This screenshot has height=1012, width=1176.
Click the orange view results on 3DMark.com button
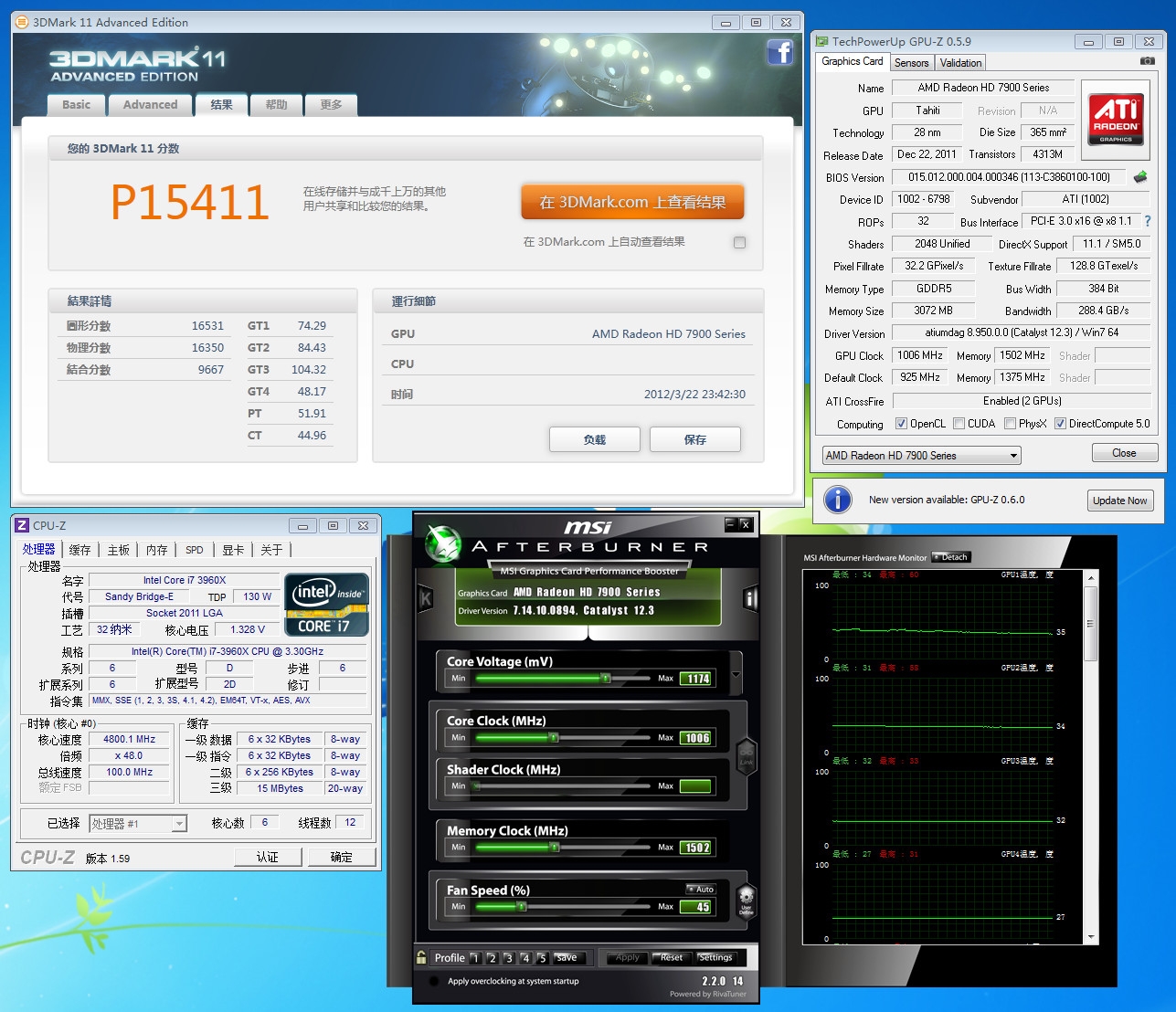pos(632,203)
